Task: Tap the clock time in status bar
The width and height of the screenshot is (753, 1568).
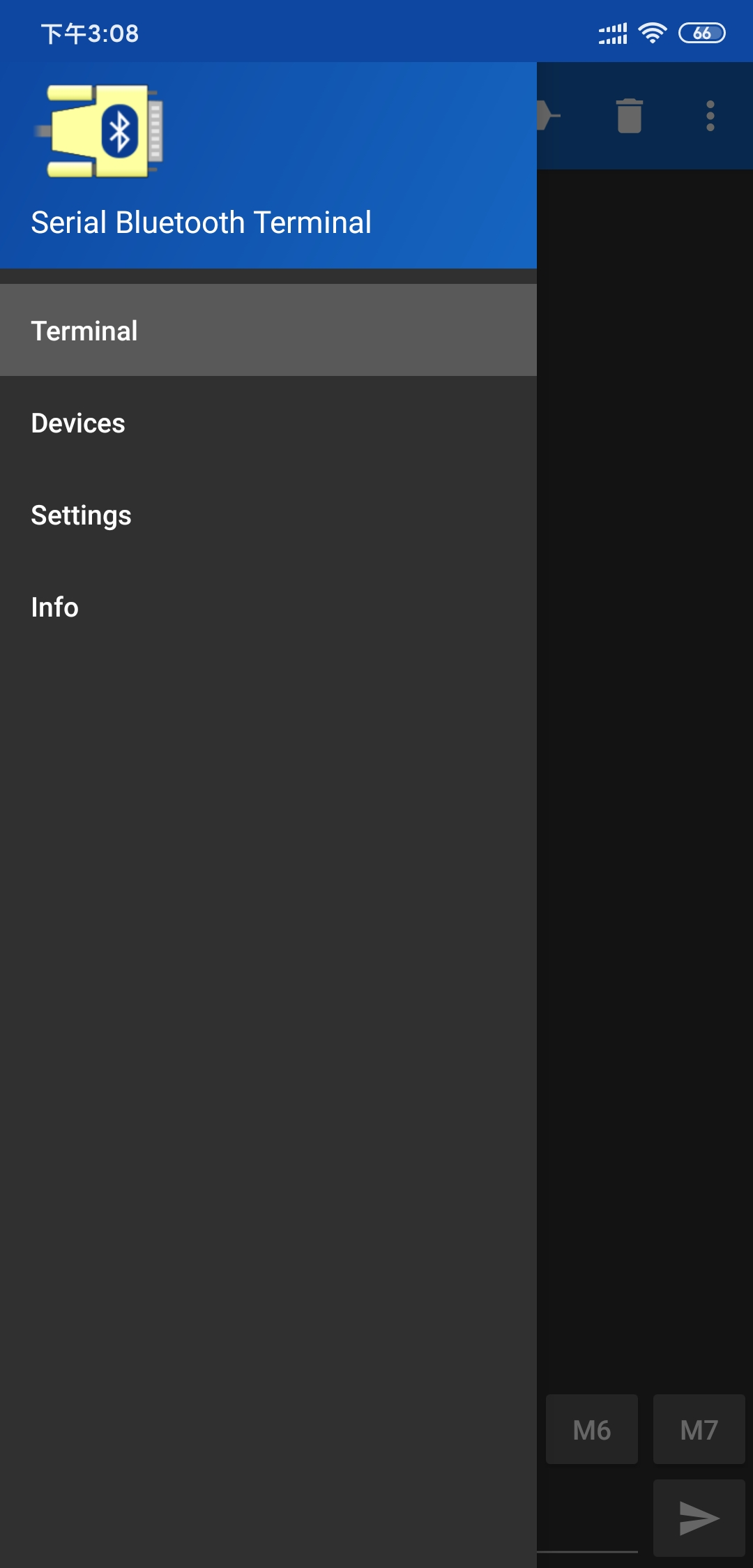Action: click(x=90, y=33)
